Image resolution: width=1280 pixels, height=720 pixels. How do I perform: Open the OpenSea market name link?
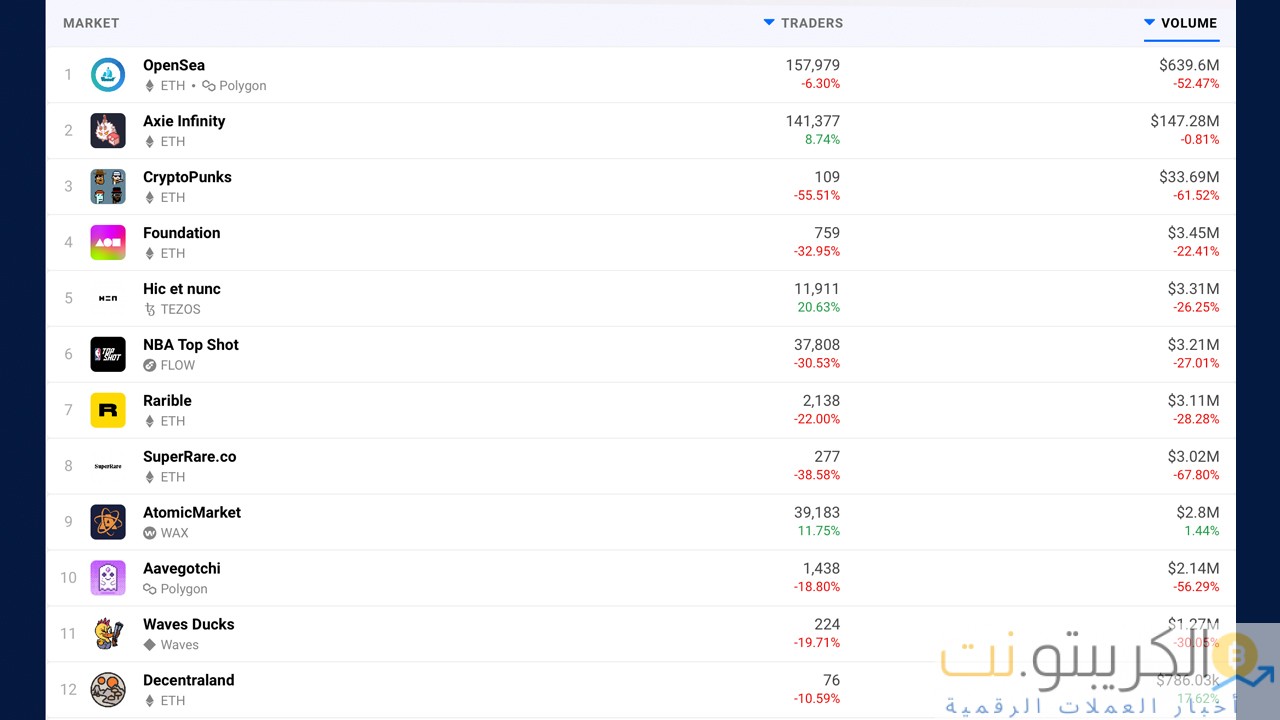pos(174,65)
